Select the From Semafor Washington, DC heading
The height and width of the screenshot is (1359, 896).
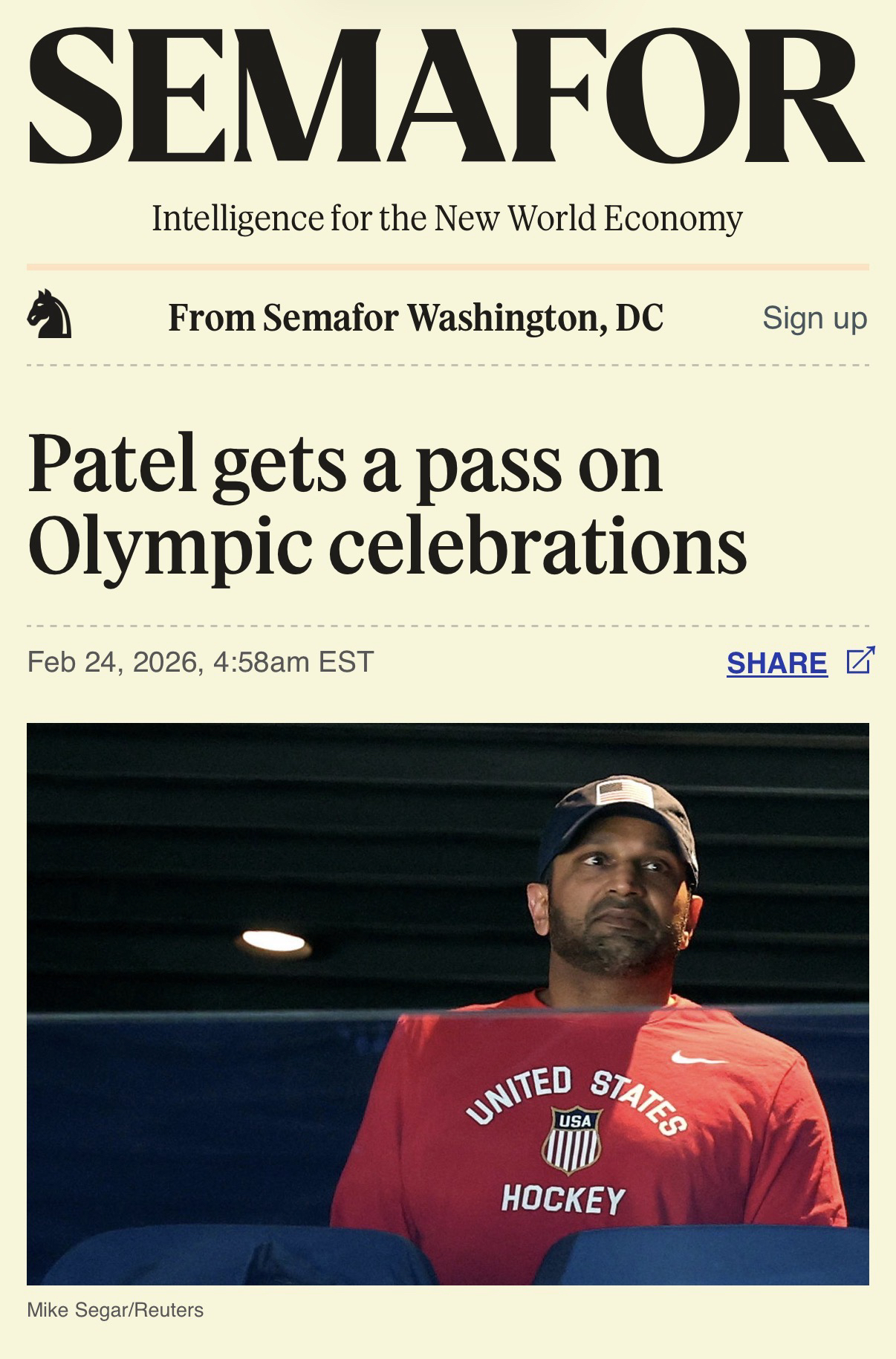click(x=415, y=318)
